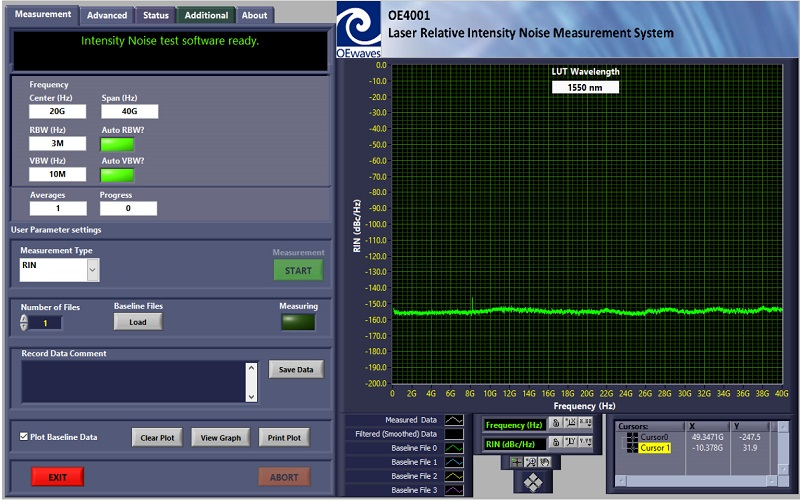The image size is (800, 501).
Task: Click the Frequency (Hz) axis label box
Action: tap(514, 425)
